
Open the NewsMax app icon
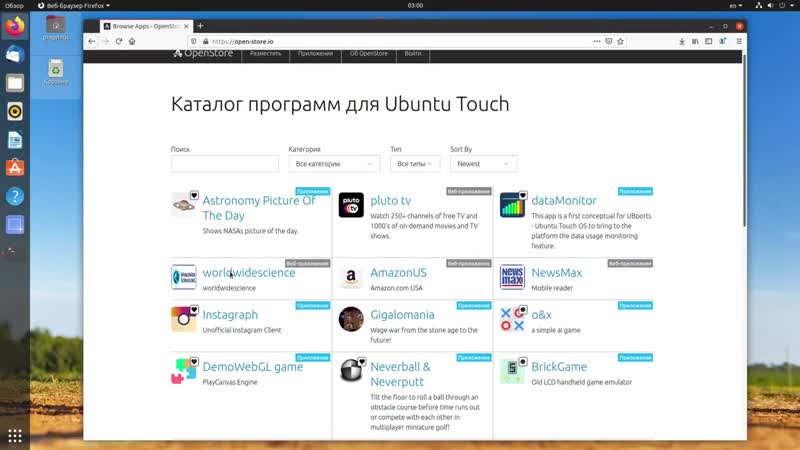point(512,277)
